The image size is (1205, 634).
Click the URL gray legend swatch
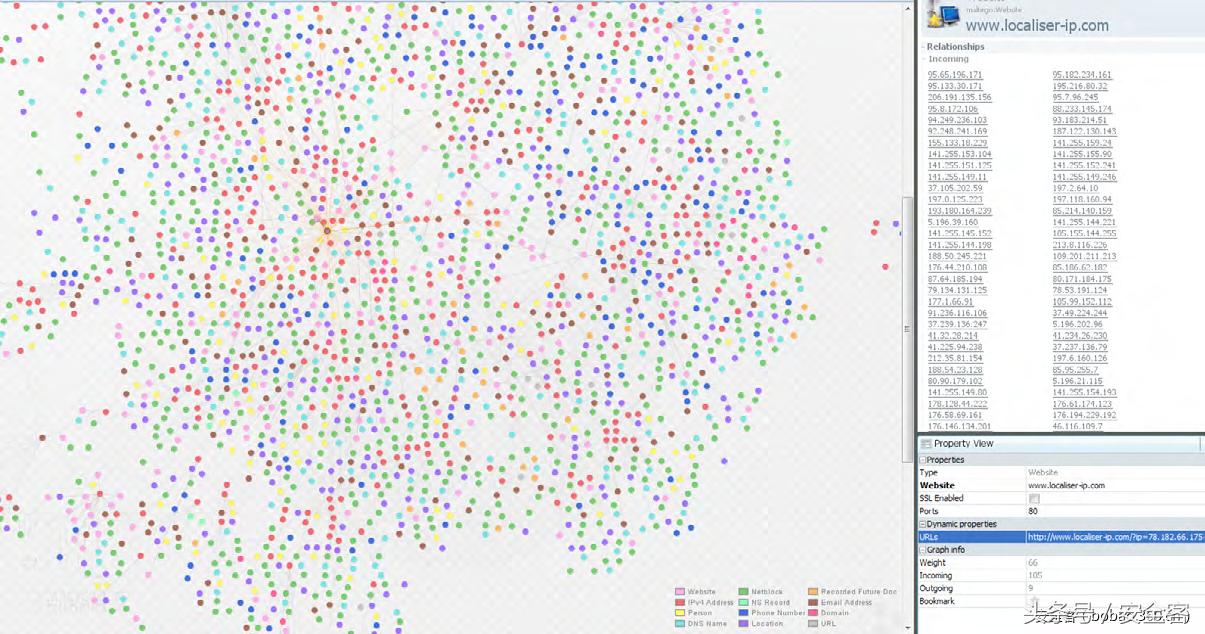[x=814, y=623]
